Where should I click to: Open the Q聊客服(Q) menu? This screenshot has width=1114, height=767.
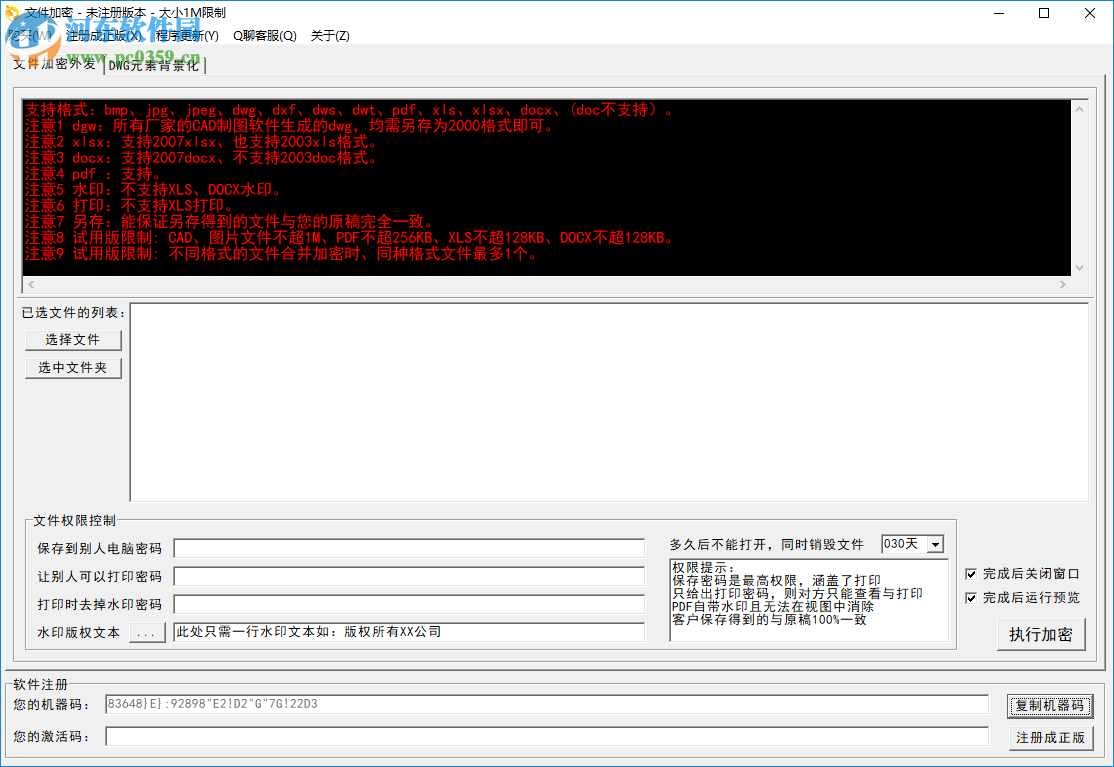pos(264,36)
